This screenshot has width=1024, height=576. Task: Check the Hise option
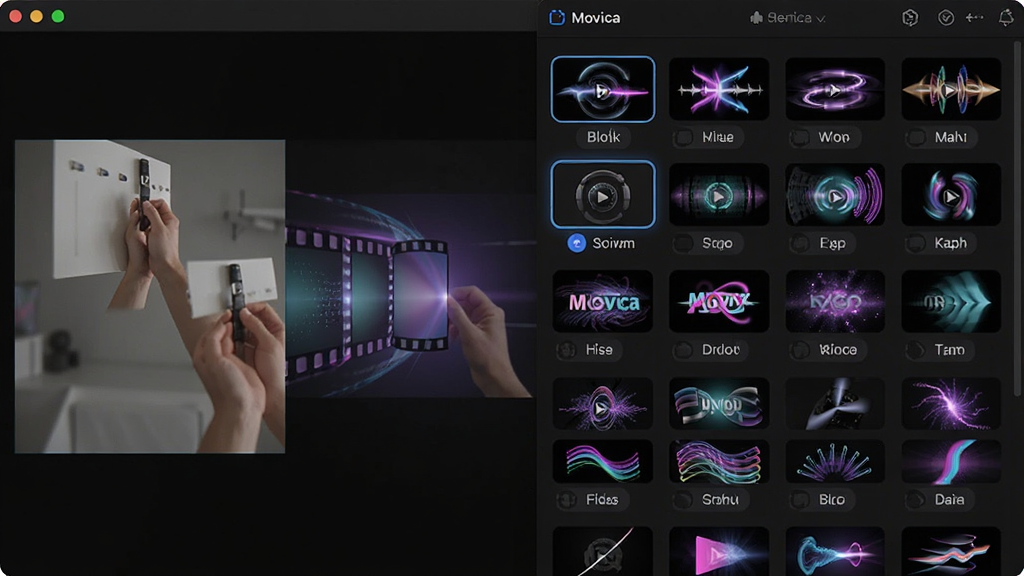tap(567, 350)
